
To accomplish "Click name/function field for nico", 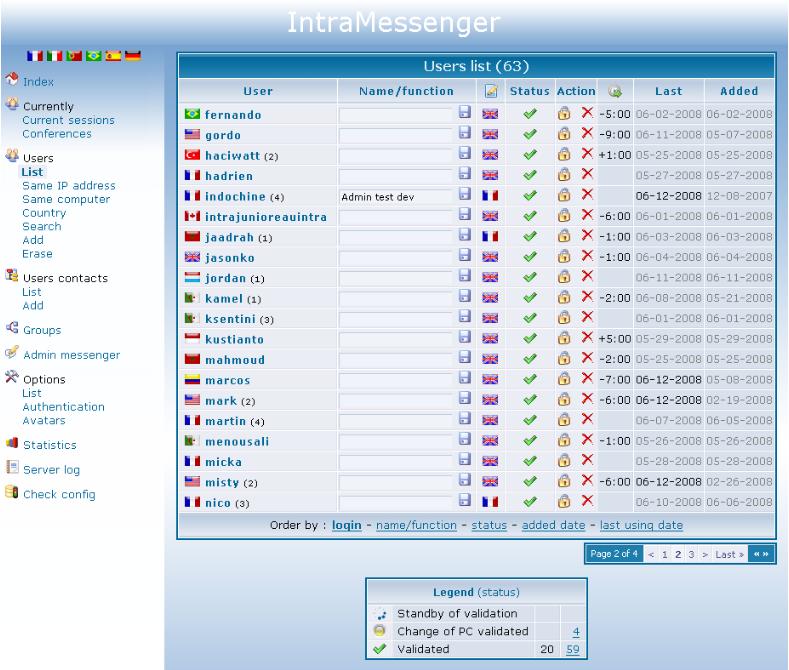I will 396,503.
